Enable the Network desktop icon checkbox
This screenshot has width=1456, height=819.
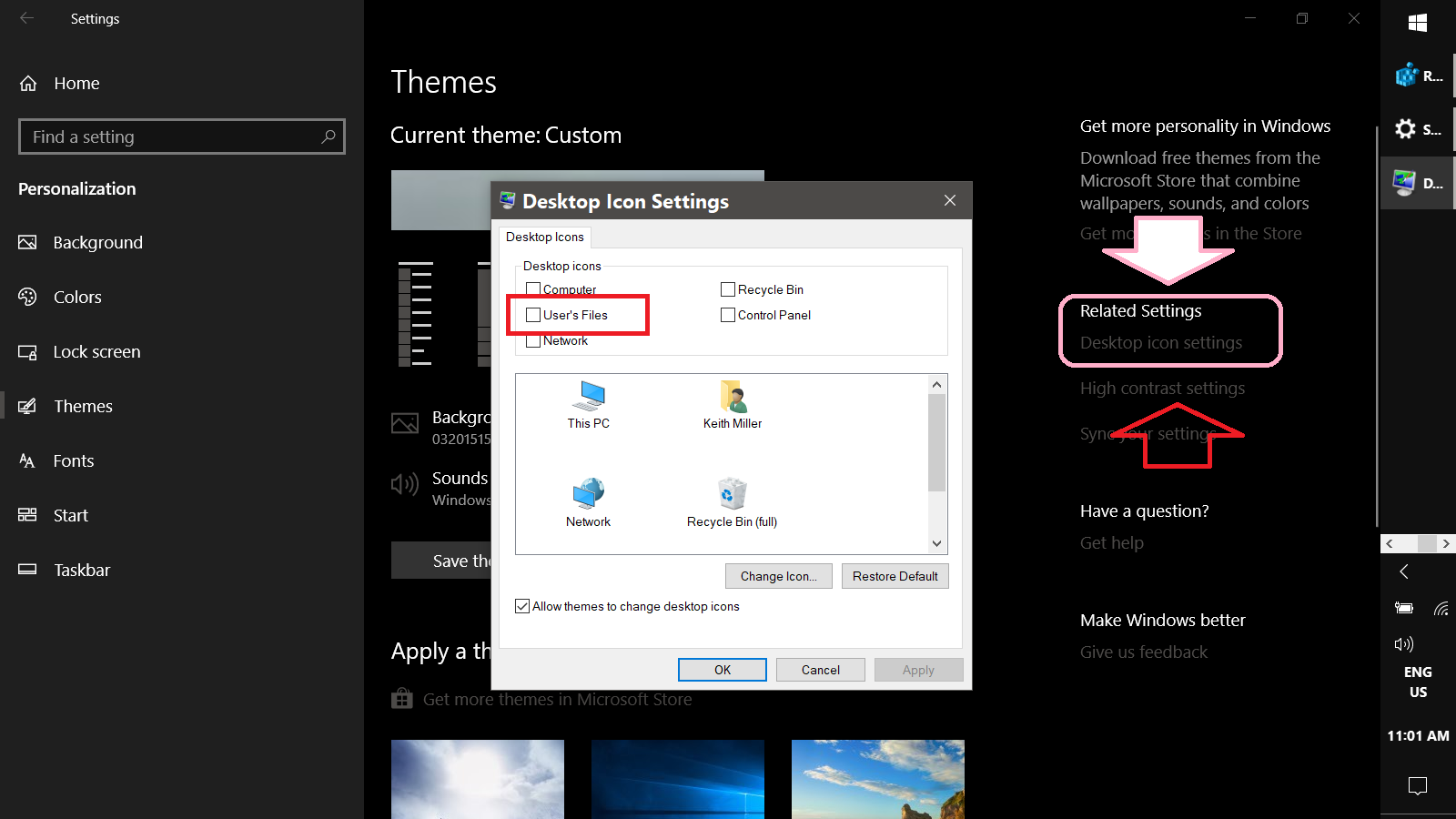coord(533,340)
